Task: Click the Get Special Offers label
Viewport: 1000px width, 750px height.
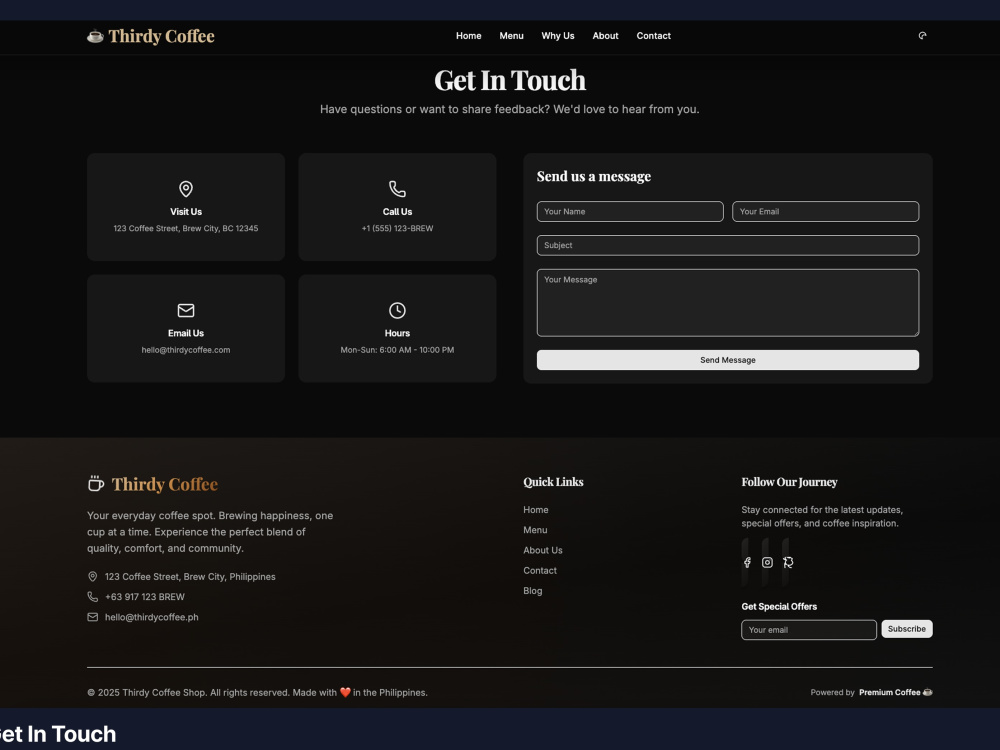Action: 779,607
